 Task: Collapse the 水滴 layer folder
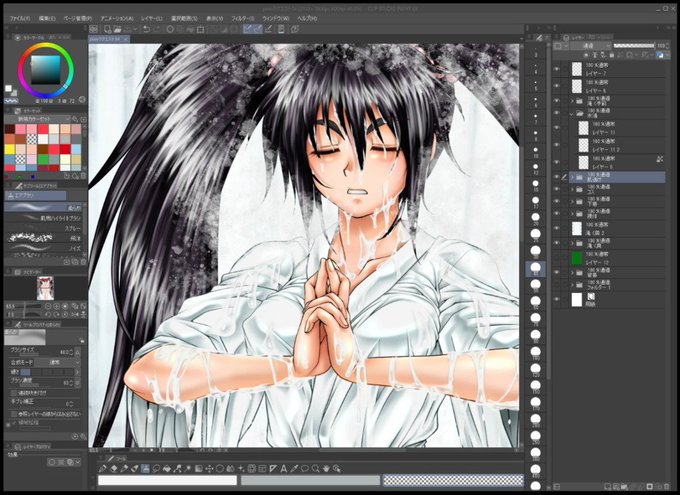tap(572, 114)
